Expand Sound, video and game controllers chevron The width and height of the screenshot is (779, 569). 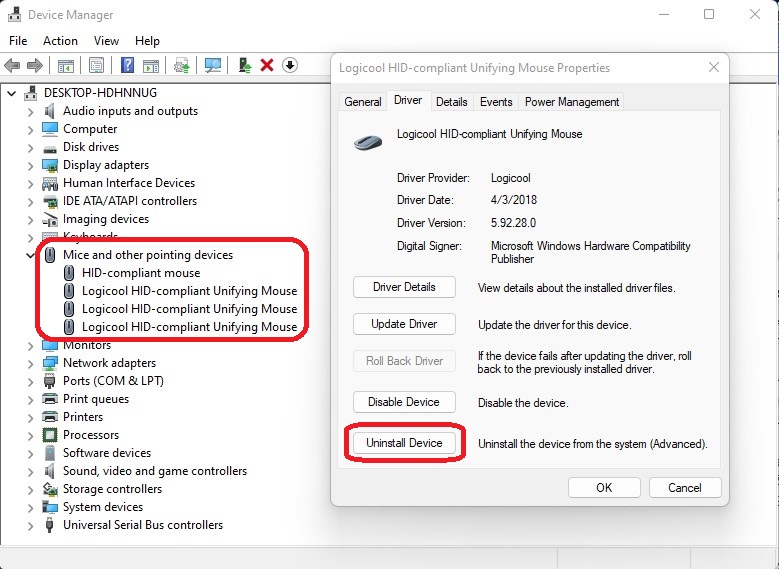pos(31,472)
